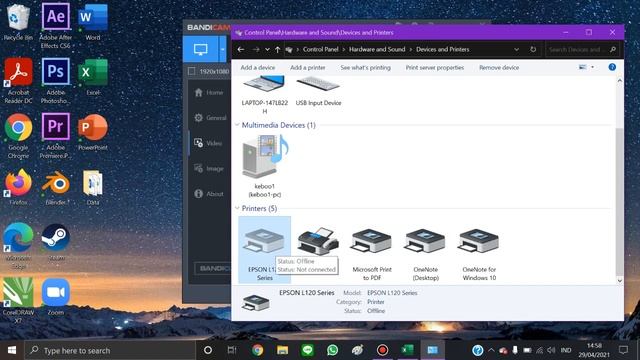The image size is (640, 360).
Task: Open Microsoft Edge desktop shortcut
Action: pos(18,246)
